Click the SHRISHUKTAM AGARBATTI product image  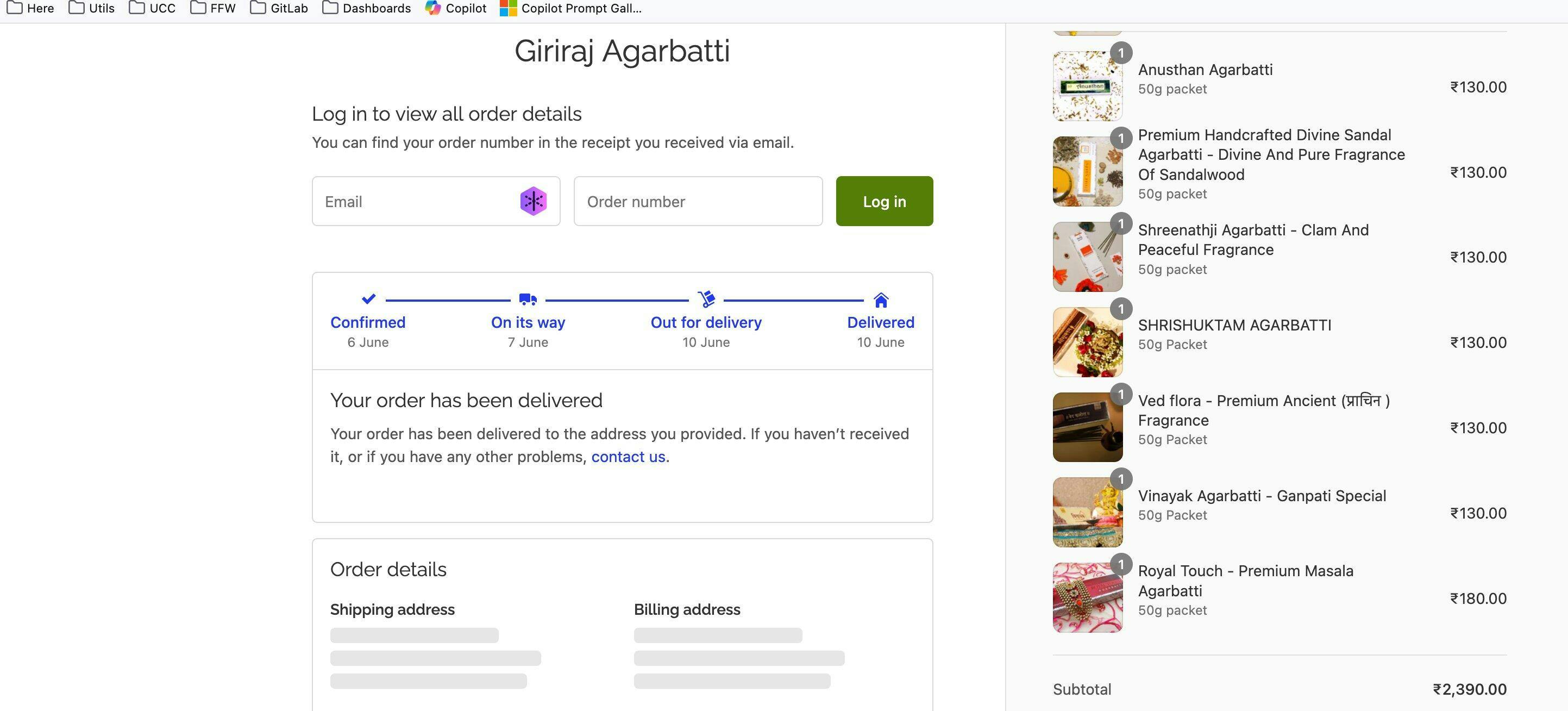pyautogui.click(x=1087, y=342)
